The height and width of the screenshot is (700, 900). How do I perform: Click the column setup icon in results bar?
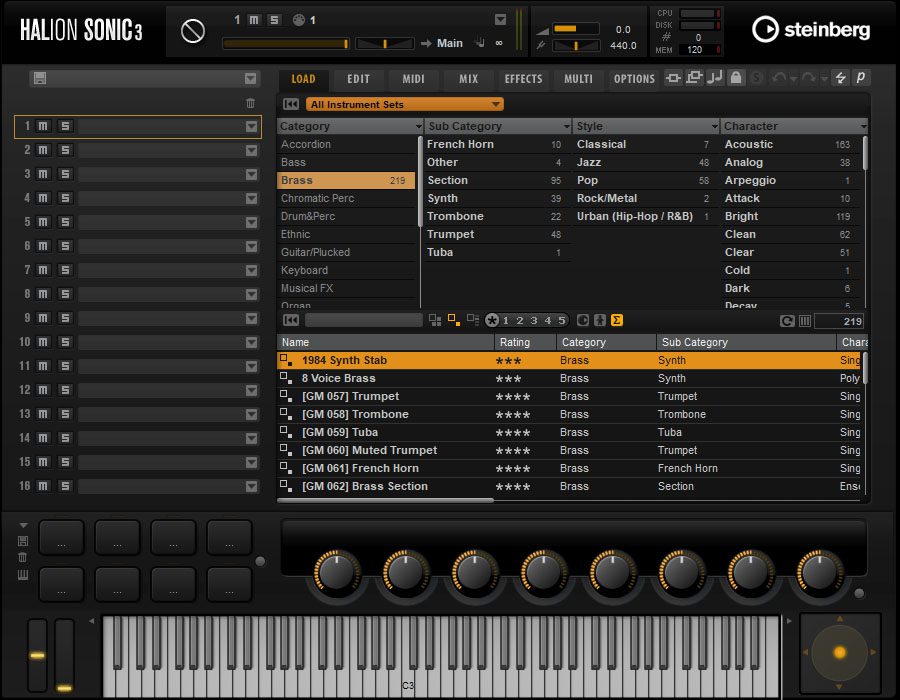805,320
